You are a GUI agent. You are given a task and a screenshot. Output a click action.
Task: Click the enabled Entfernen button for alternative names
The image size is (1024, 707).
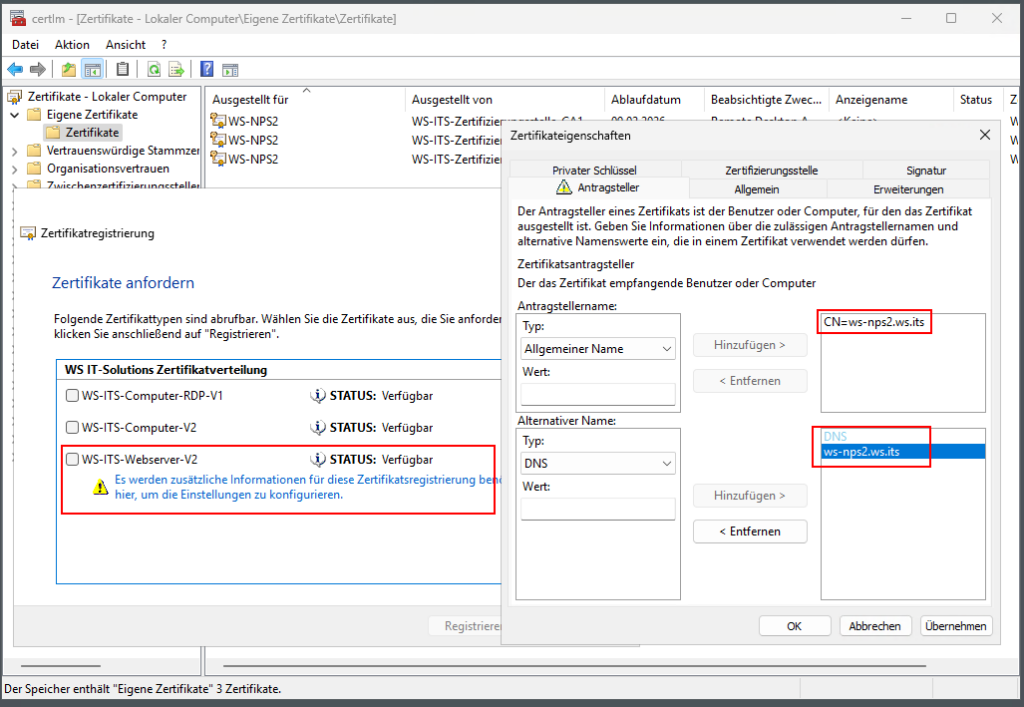(750, 531)
